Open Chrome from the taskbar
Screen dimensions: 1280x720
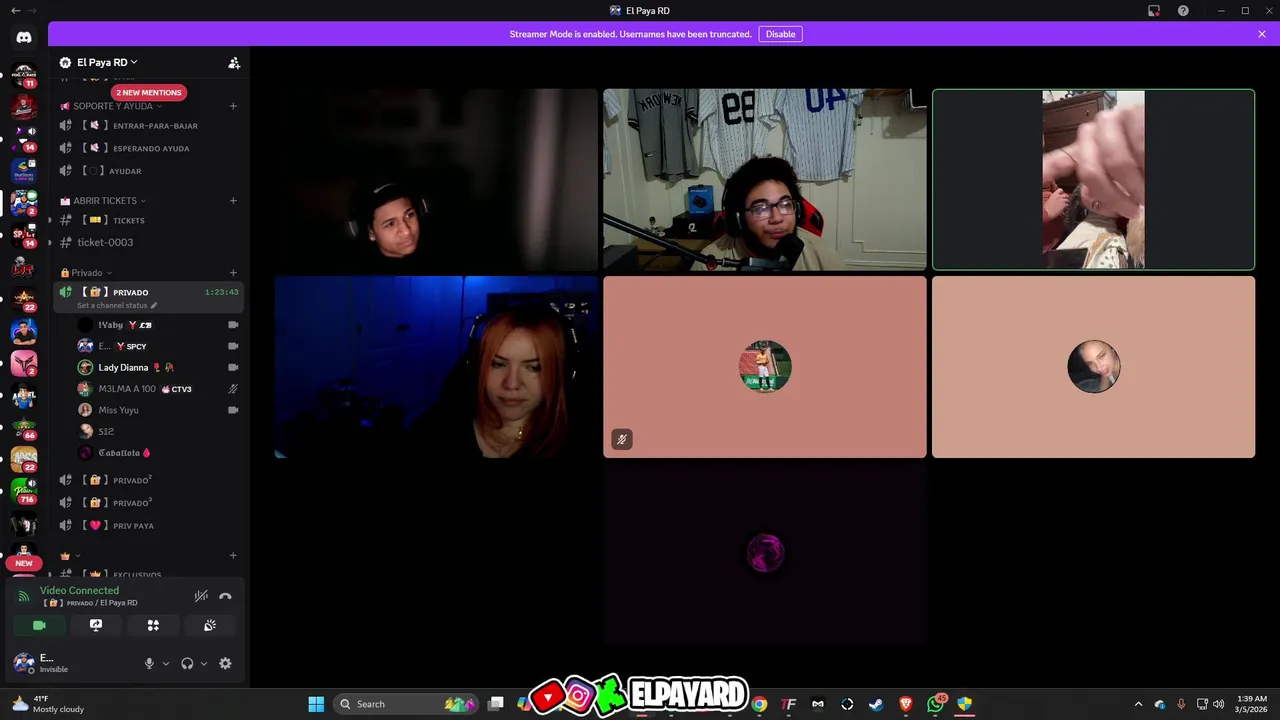pyautogui.click(x=760, y=704)
